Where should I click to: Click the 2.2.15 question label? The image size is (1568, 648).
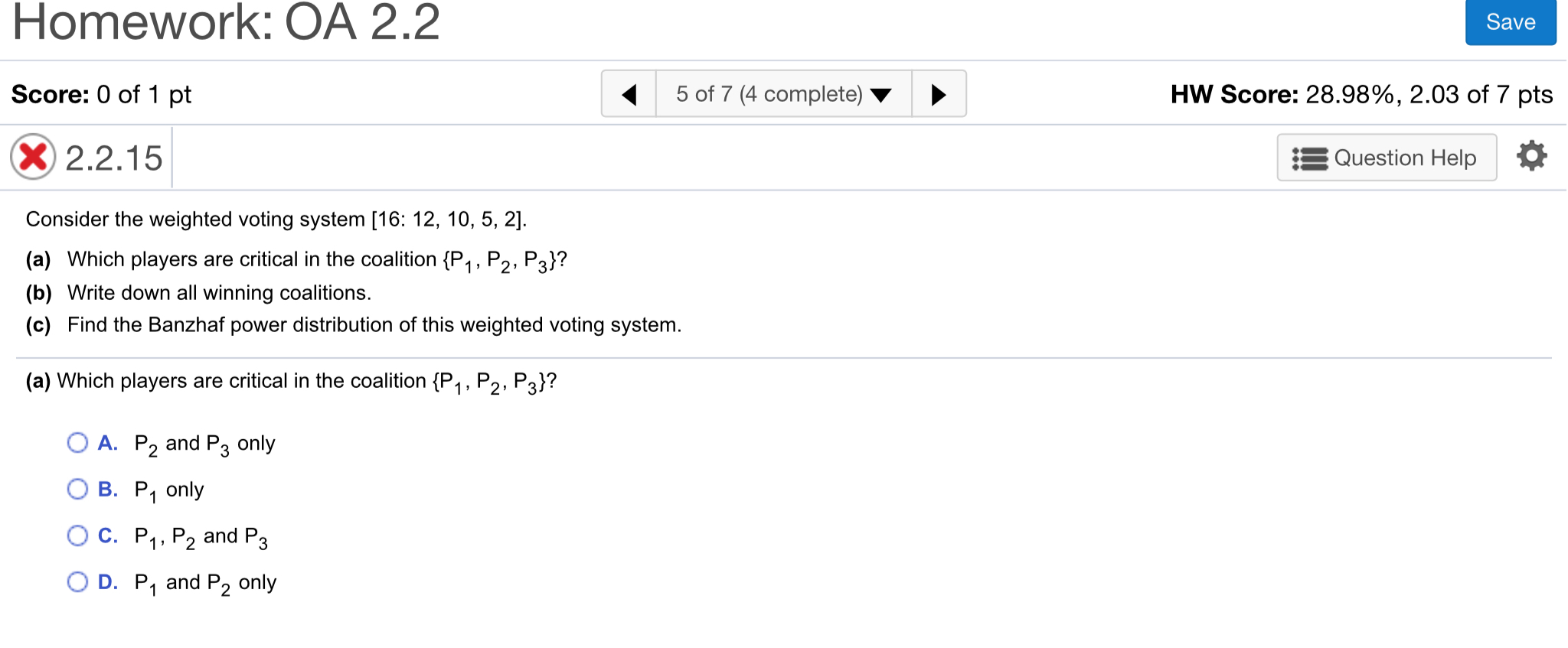pyautogui.click(x=113, y=157)
